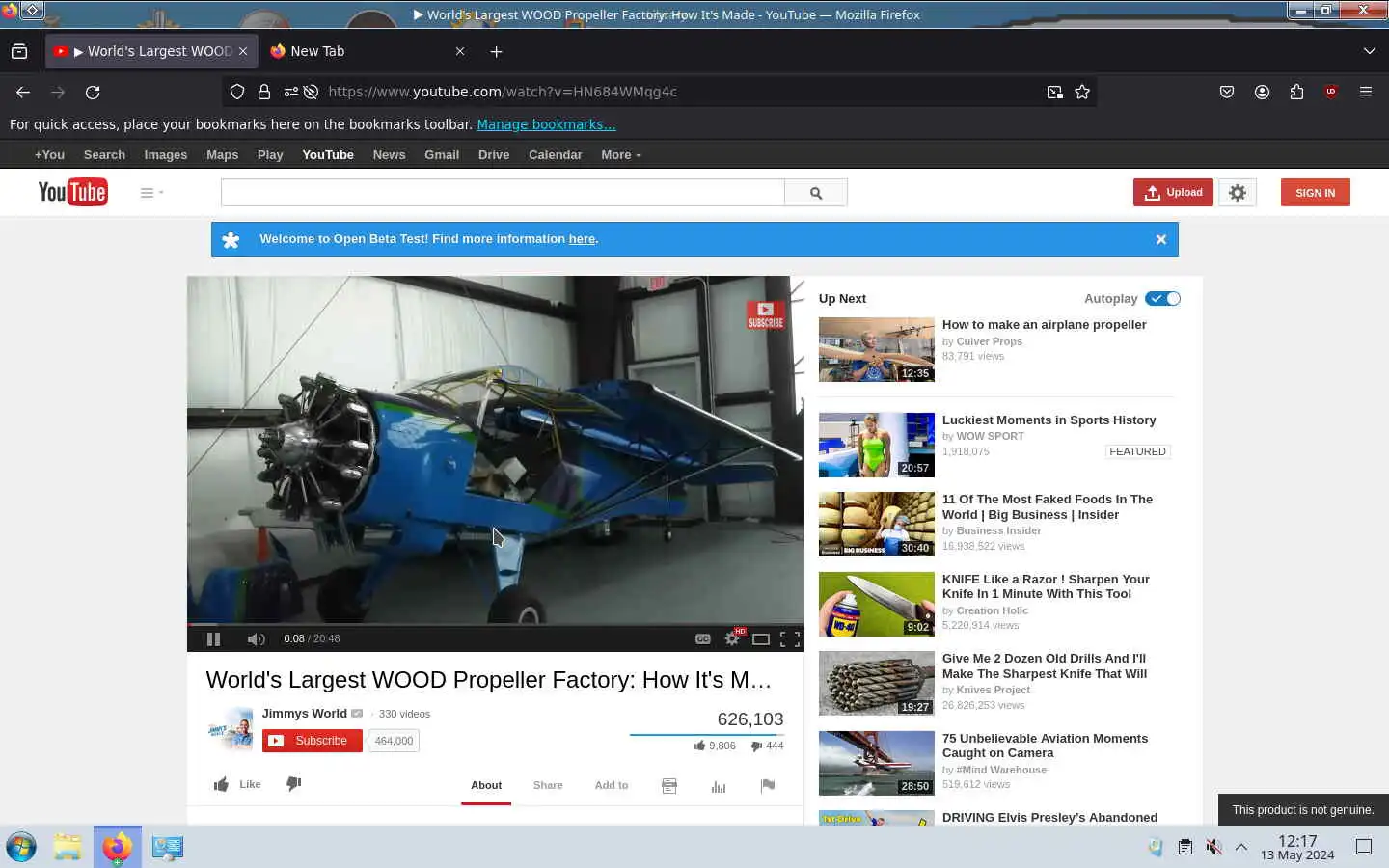Screen dimensions: 1389x868
Task: Subscribe to Jimmys World channel
Action: tap(313, 741)
